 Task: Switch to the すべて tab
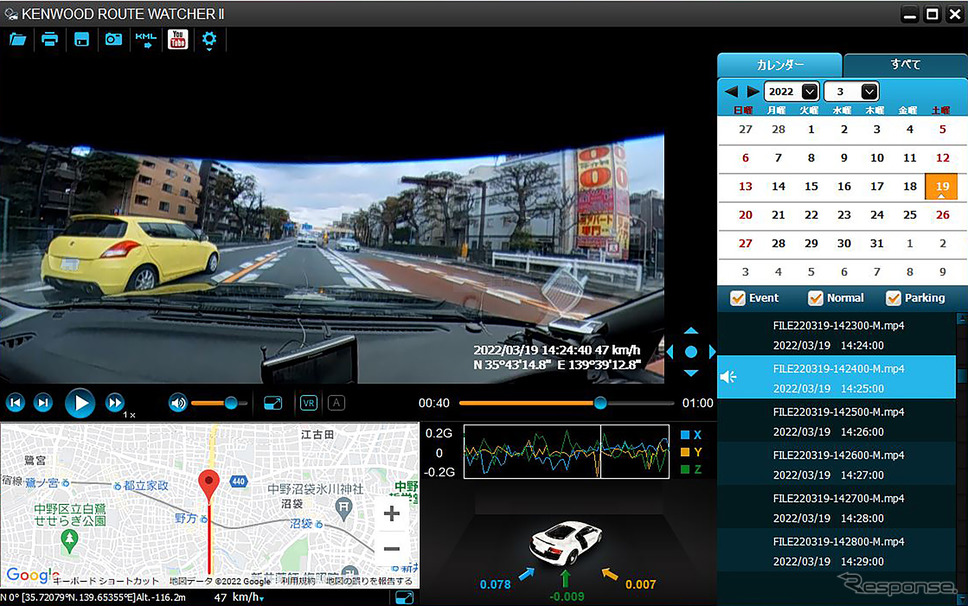pyautogui.click(x=905, y=64)
